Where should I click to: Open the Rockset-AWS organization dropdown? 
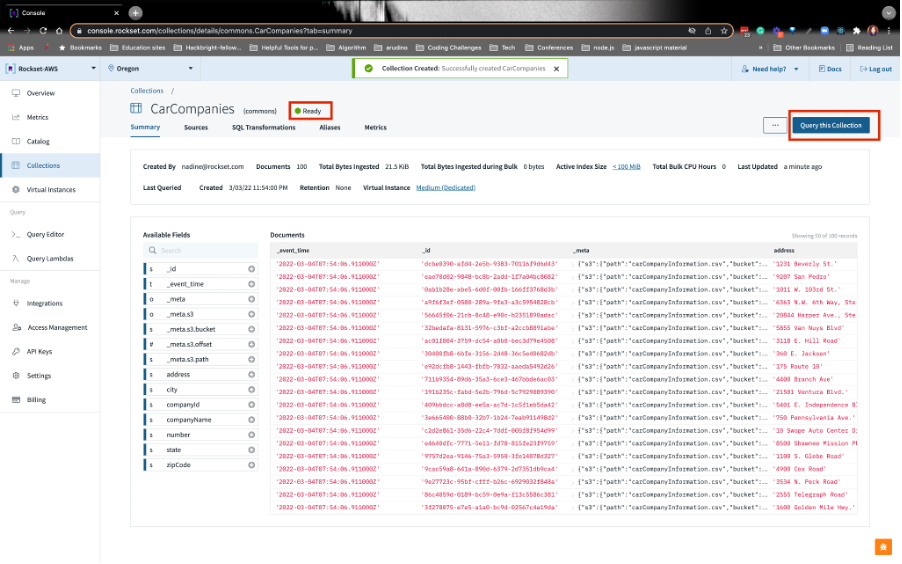pyautogui.click(x=51, y=68)
